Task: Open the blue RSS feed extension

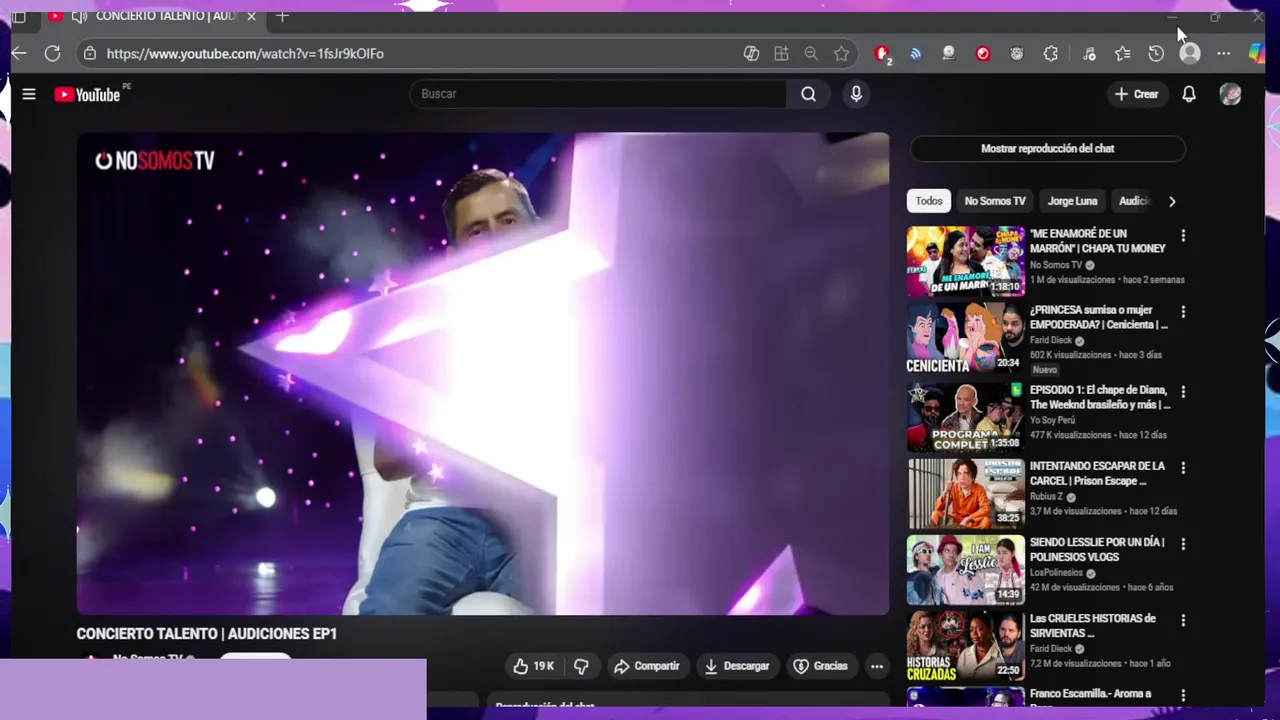Action: point(915,54)
